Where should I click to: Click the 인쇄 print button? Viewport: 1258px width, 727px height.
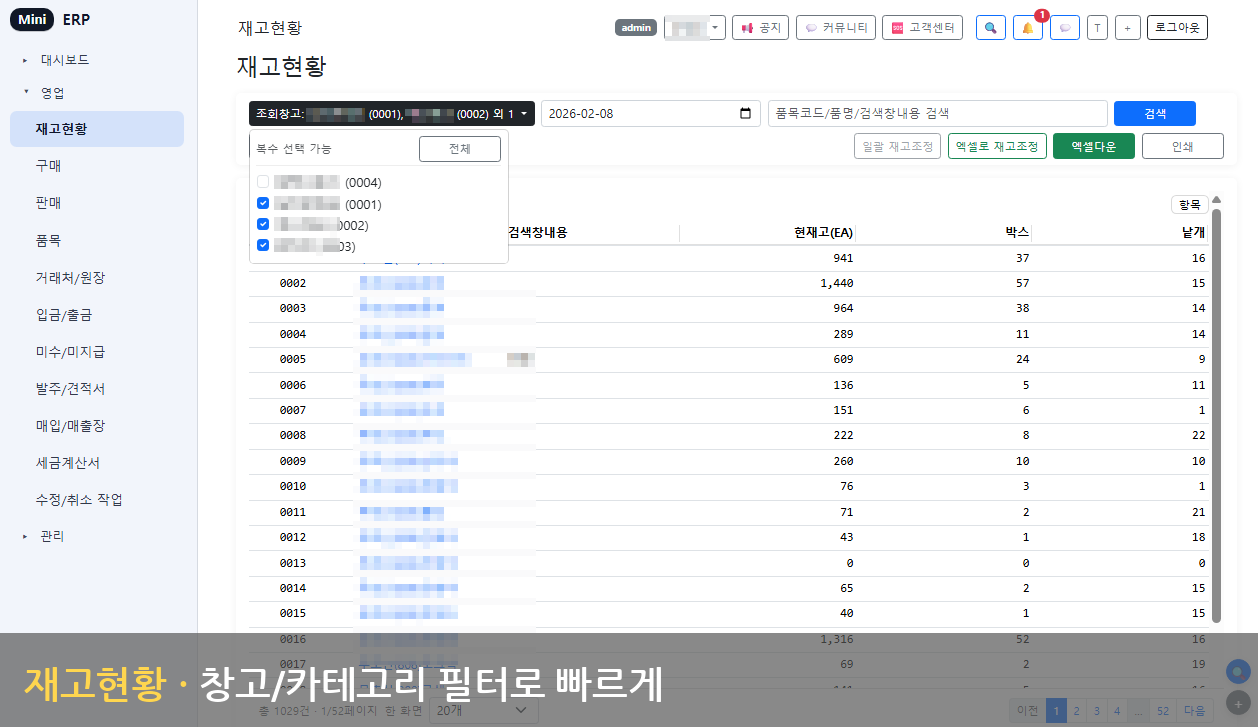point(1183,146)
